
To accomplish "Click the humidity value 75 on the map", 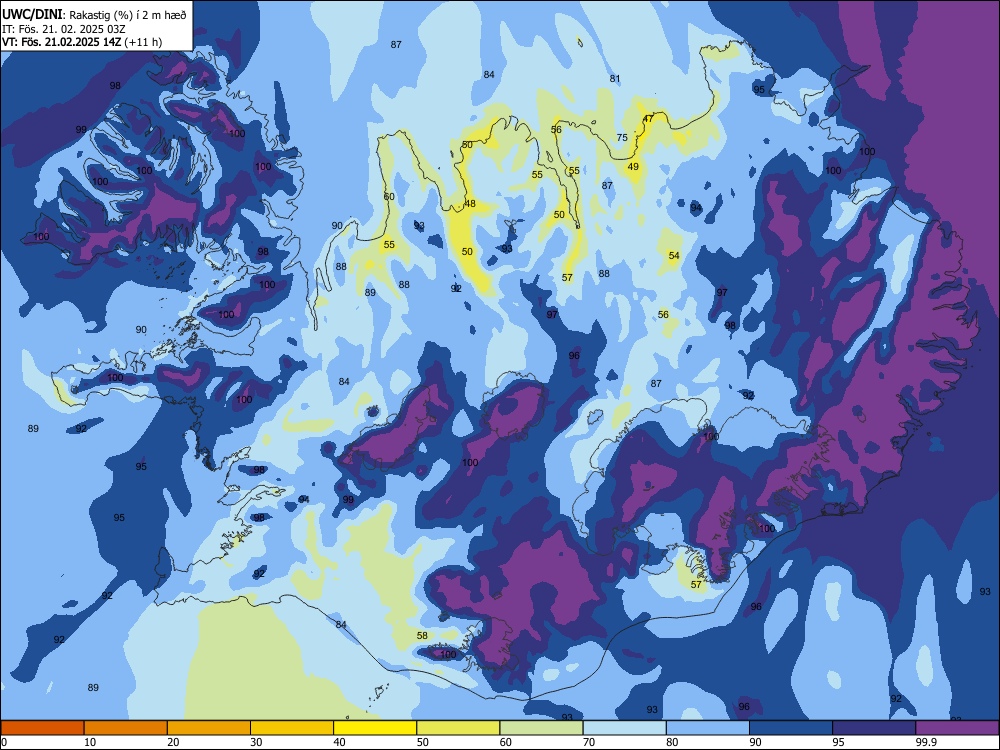I will [622, 137].
